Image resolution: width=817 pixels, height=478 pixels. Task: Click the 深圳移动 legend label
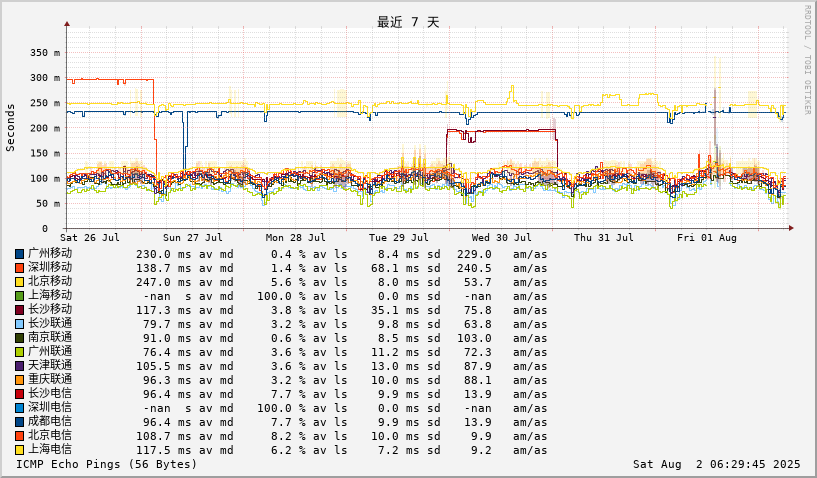point(50,267)
